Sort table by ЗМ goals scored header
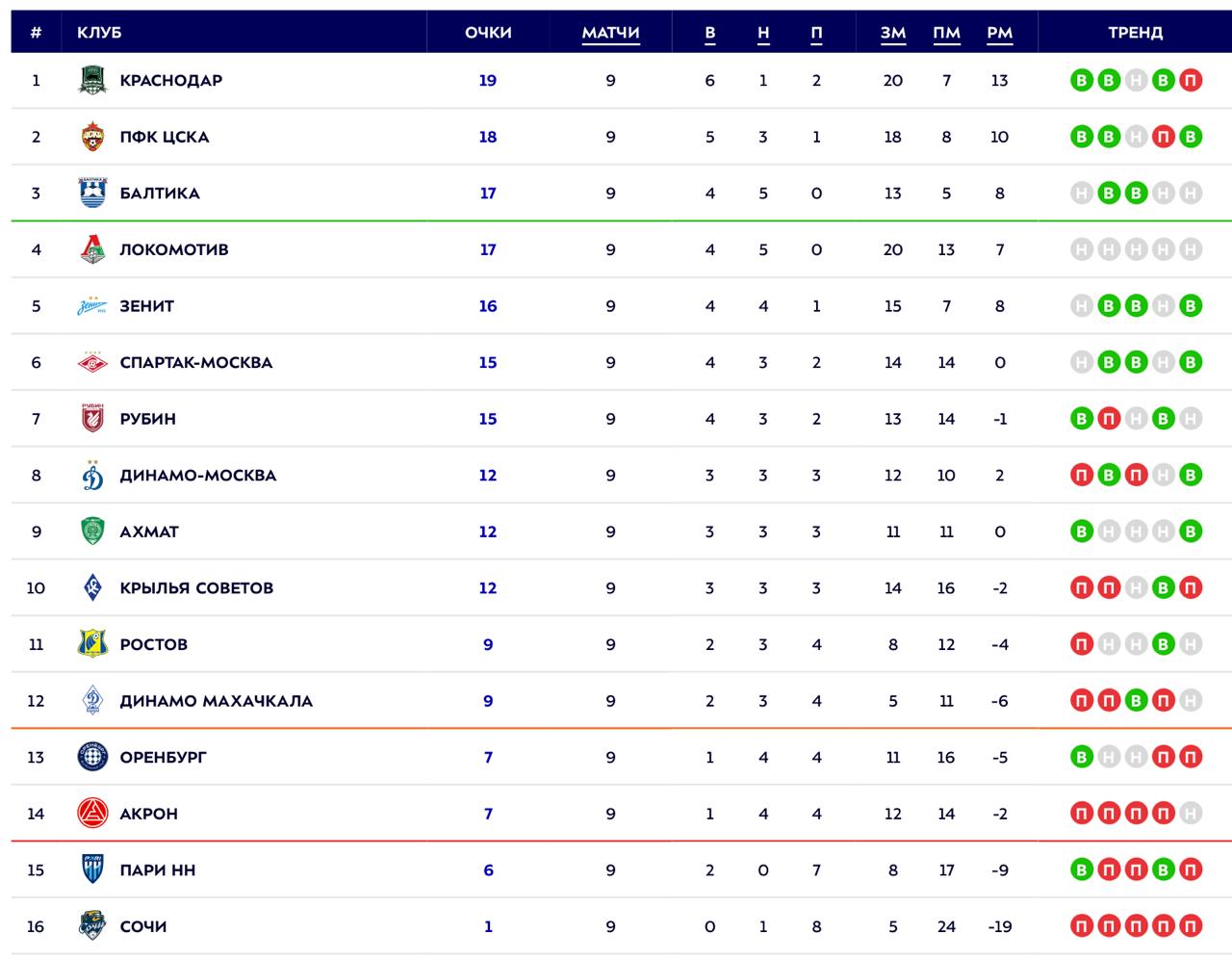The image size is (1232, 960). coord(893,33)
